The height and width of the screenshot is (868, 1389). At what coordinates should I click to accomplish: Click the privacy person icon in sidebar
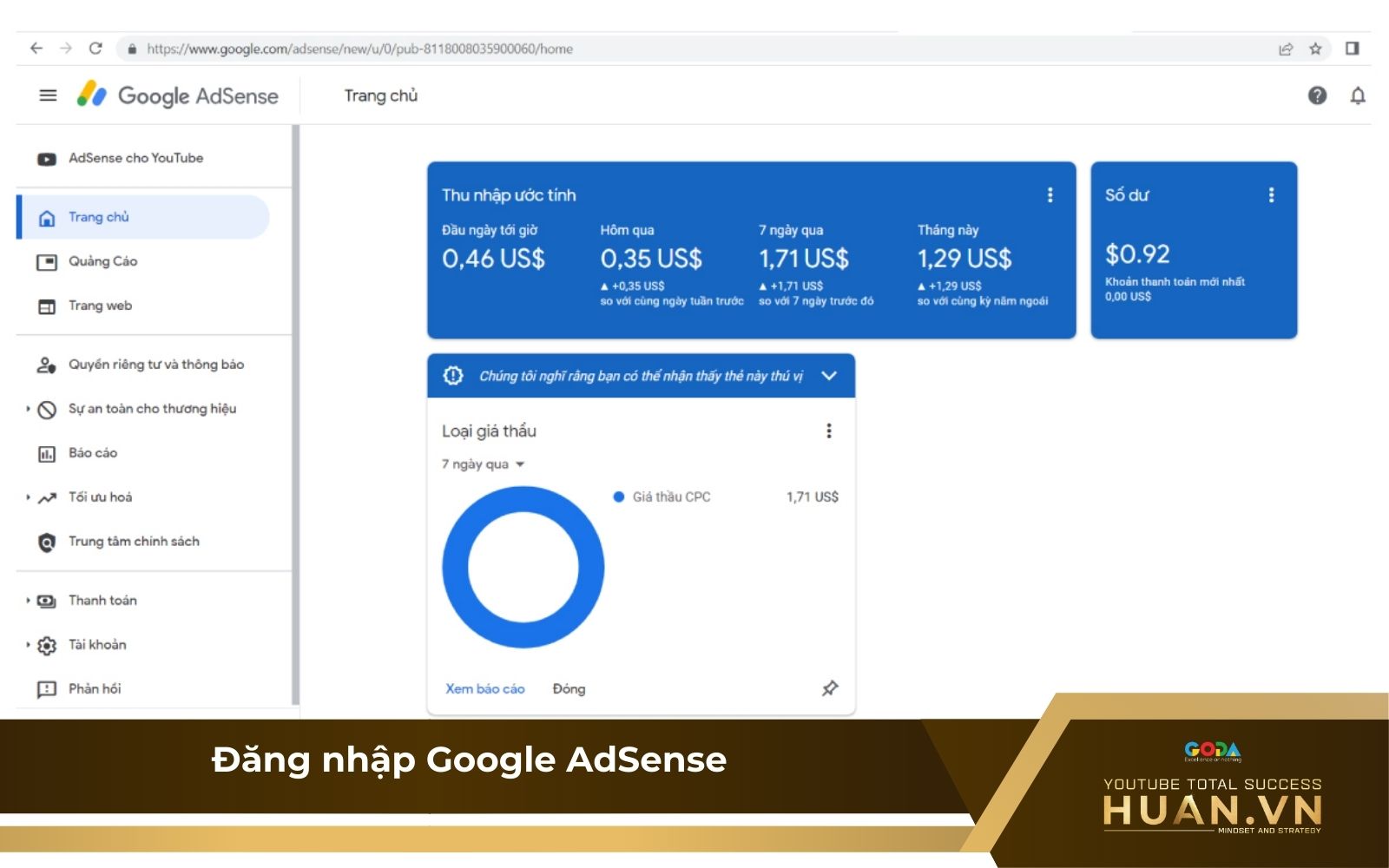[x=47, y=365]
